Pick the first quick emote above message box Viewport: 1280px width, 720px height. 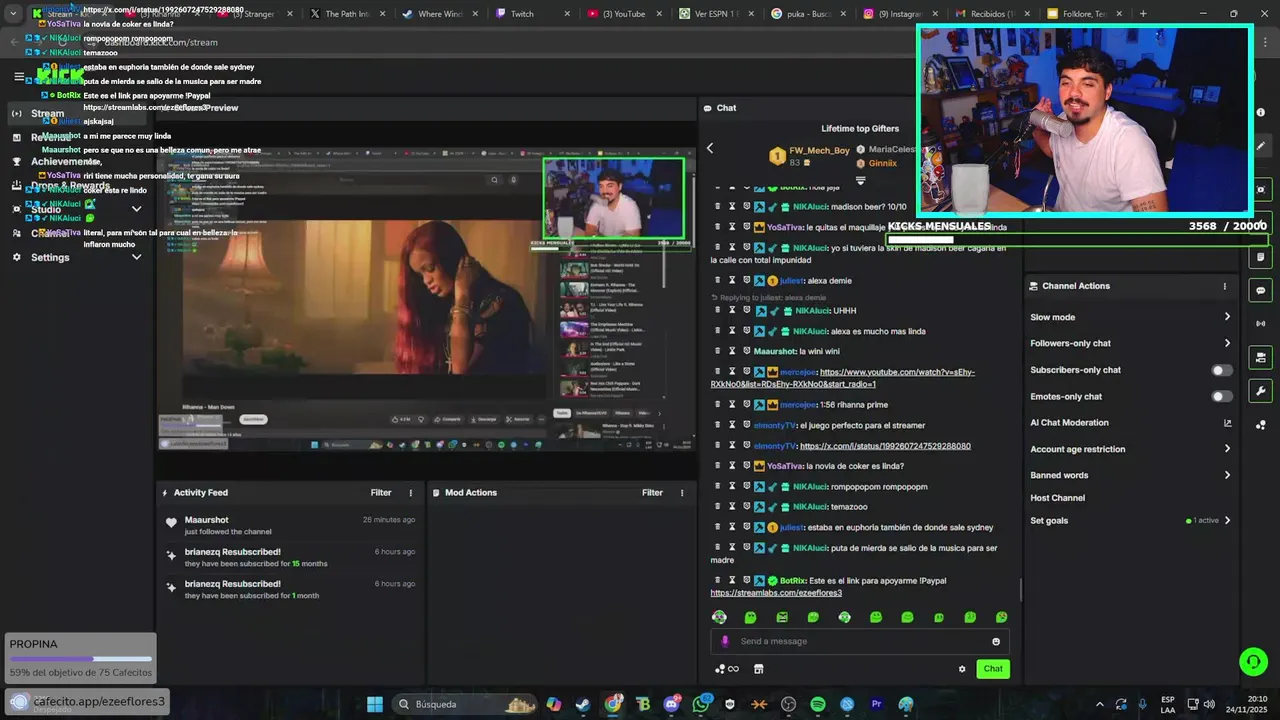coord(719,617)
